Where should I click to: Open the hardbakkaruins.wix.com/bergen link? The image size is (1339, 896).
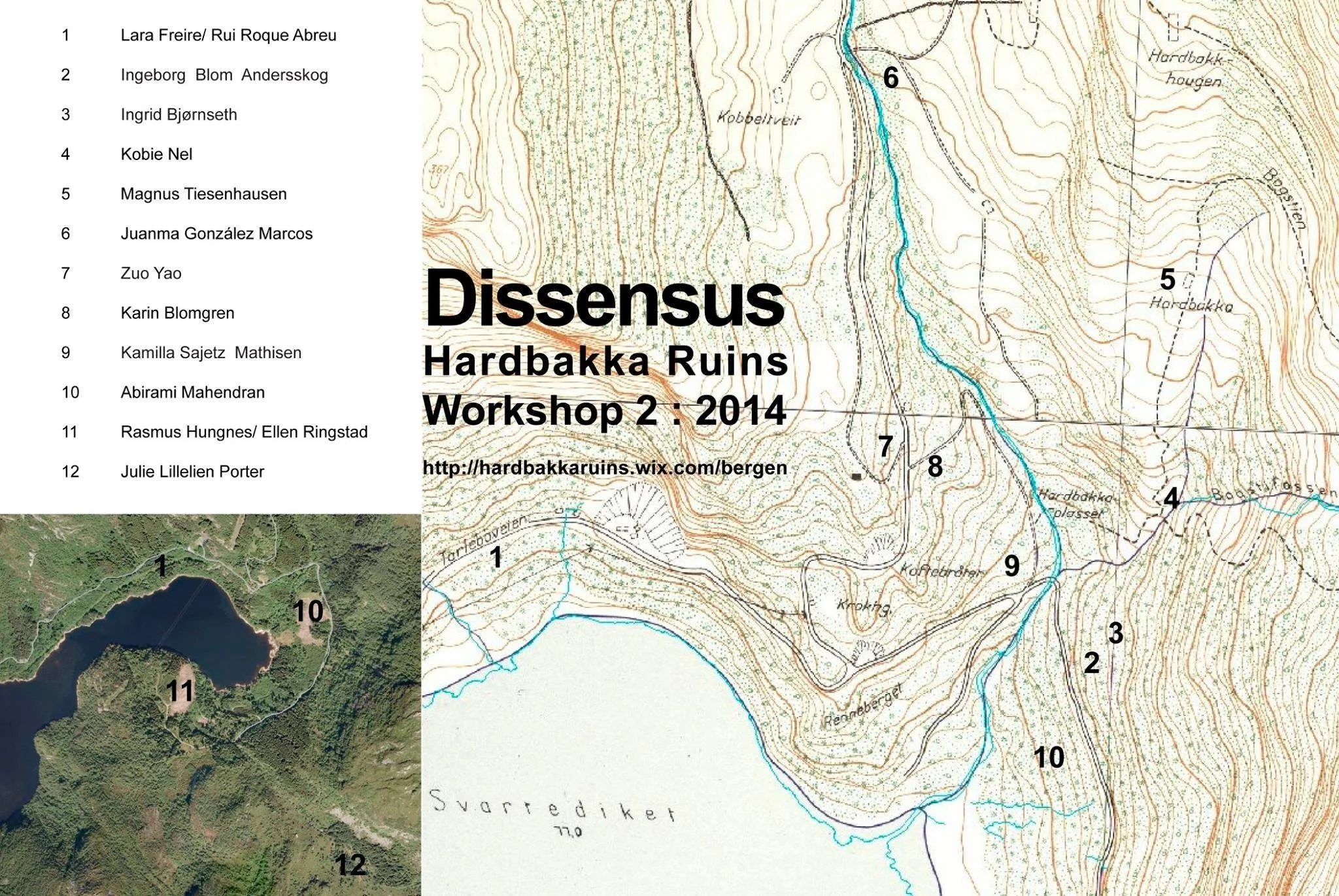tap(605, 468)
